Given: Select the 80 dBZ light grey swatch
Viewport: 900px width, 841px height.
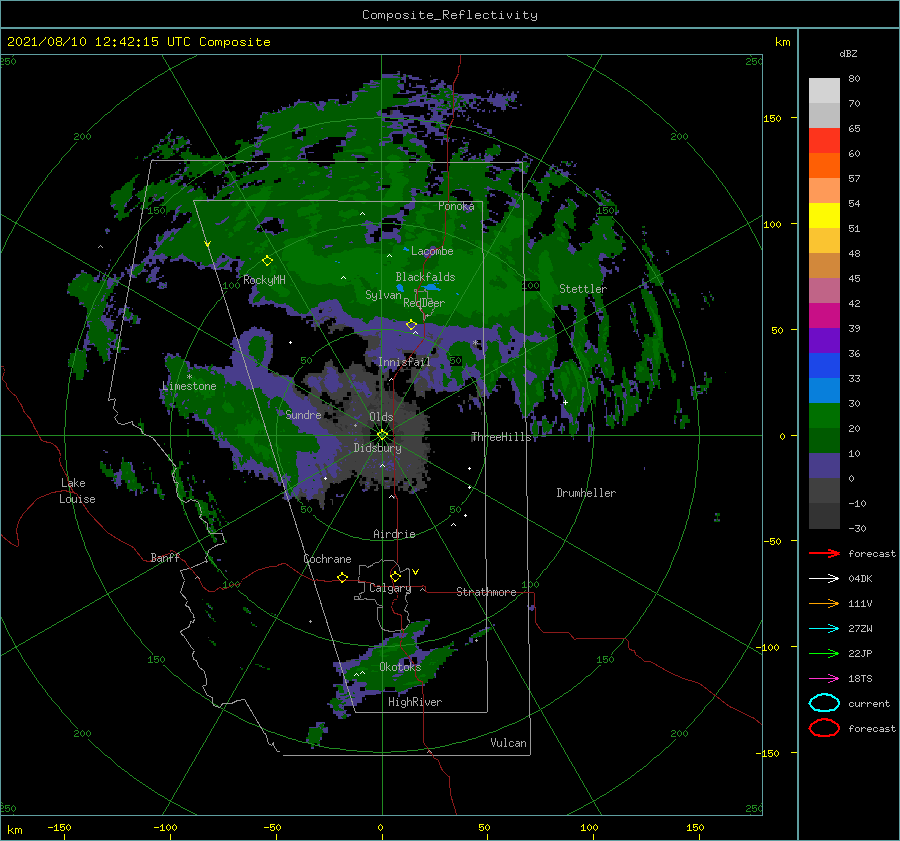Looking at the screenshot, I should tap(824, 91).
